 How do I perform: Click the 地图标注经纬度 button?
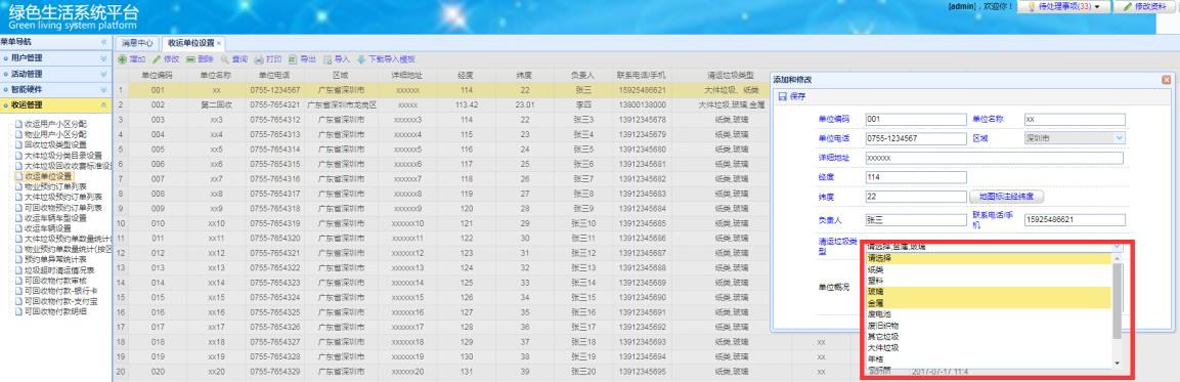pyautogui.click(x=1006, y=196)
